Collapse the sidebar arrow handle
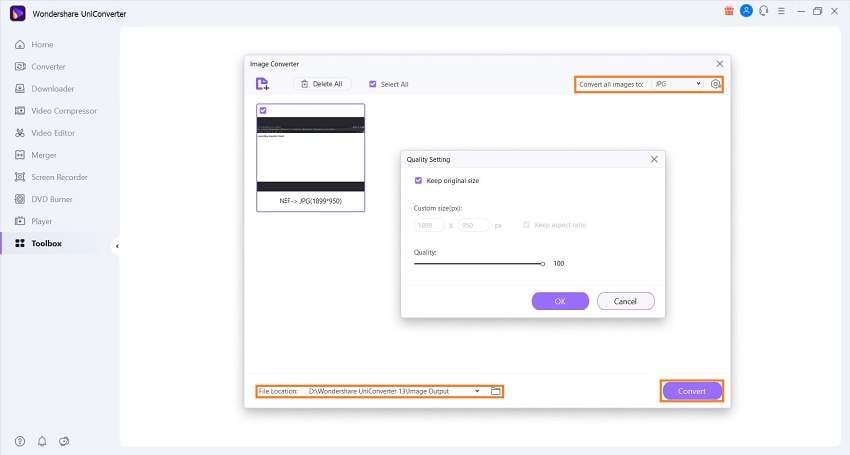Image resolution: width=850 pixels, height=455 pixels. click(117, 246)
